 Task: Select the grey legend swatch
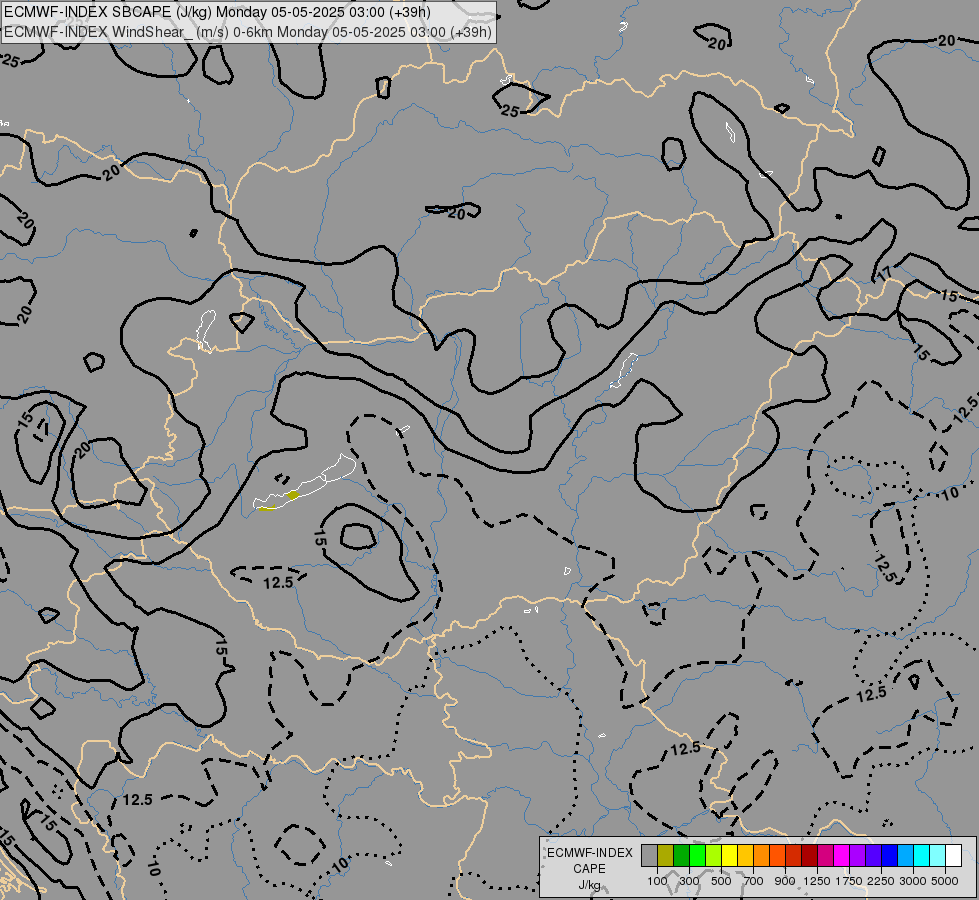[x=649, y=856]
